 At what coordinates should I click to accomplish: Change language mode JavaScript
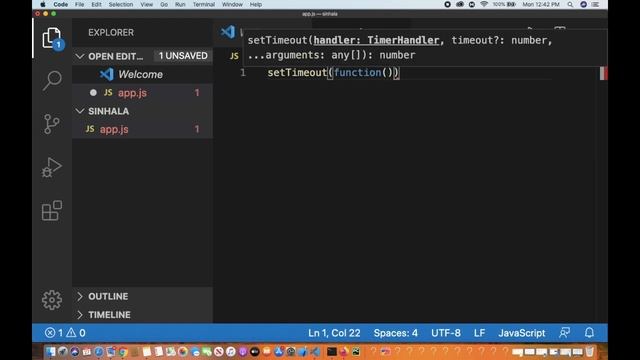(522, 333)
